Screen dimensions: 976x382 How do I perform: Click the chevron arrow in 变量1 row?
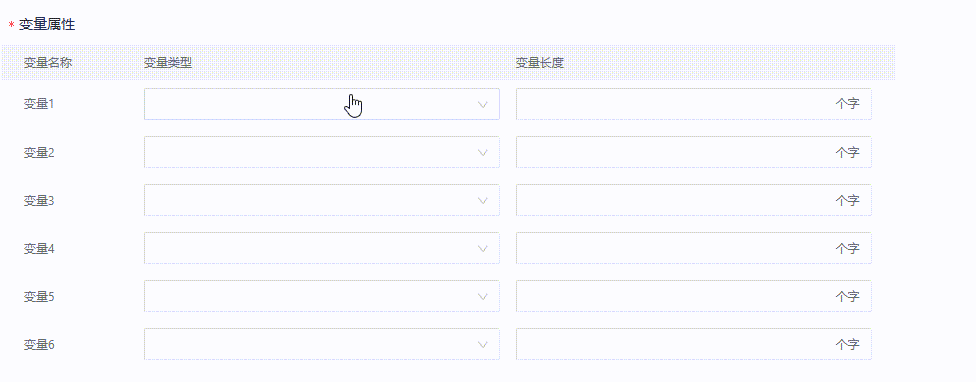[x=482, y=105]
